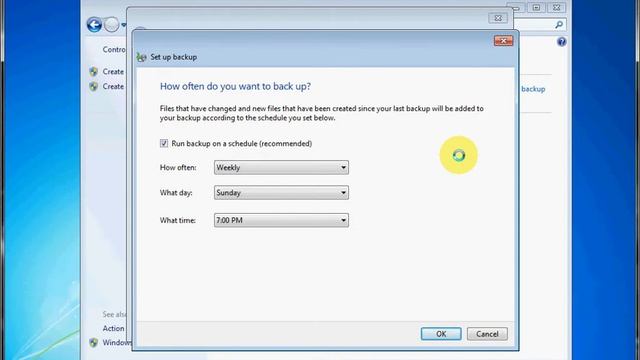The height and width of the screenshot is (360, 640).
Task: Open the first Create link in sidebar
Action: [113, 71]
